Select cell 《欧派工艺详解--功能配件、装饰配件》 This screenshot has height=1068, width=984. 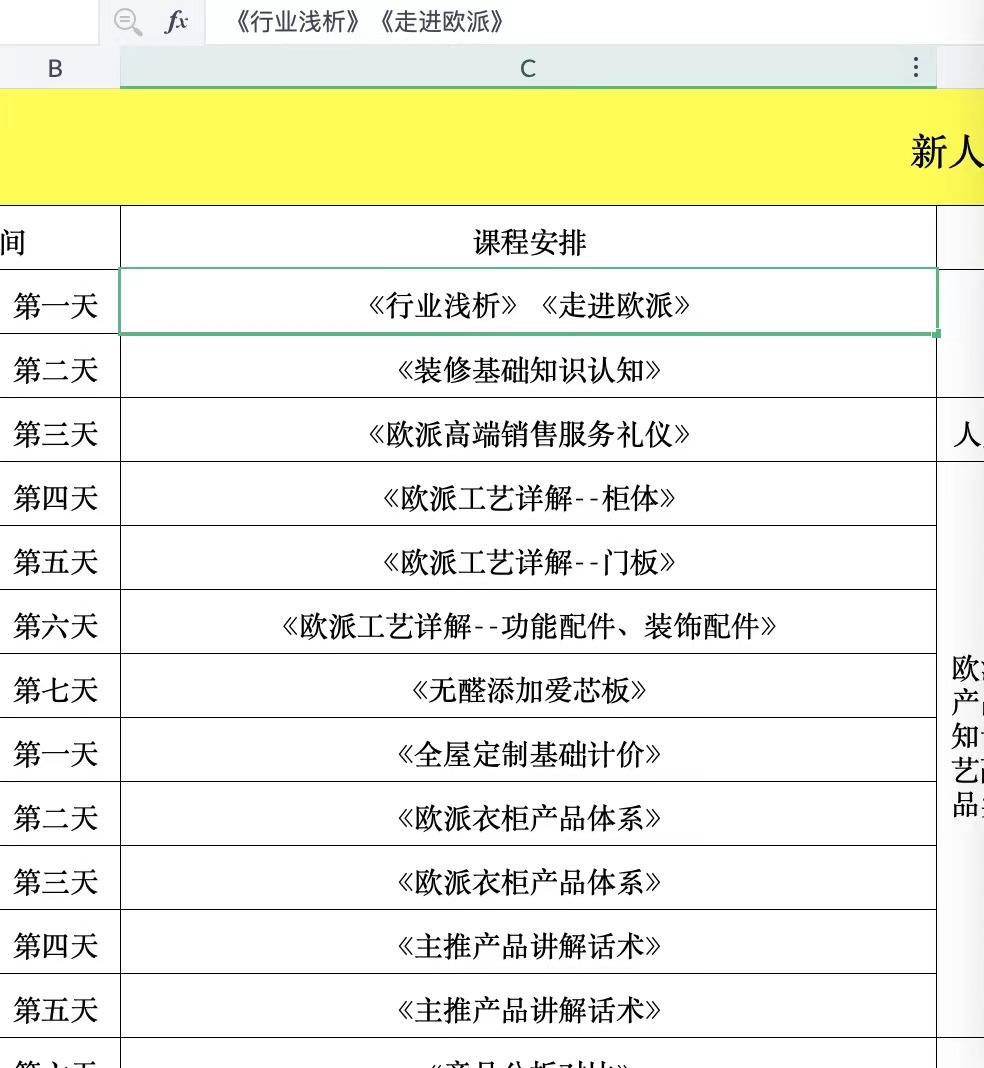point(528,622)
